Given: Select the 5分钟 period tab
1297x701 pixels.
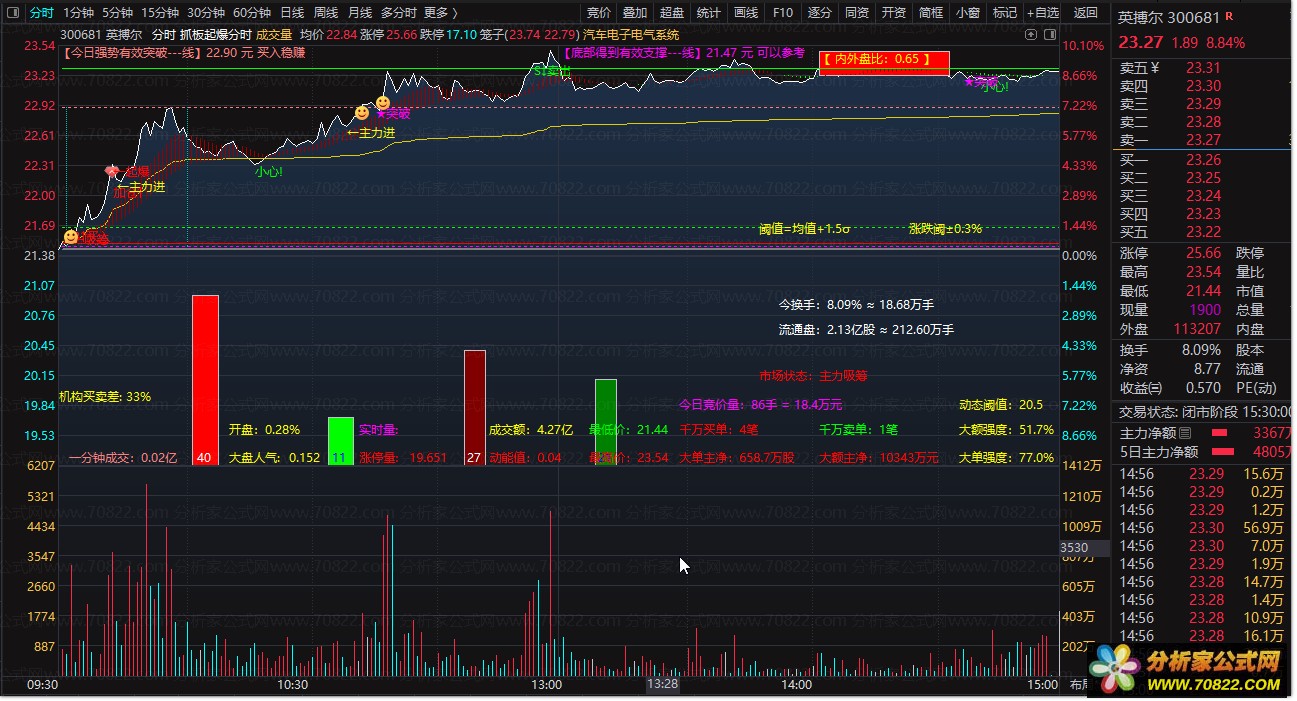Looking at the screenshot, I should (x=117, y=13).
